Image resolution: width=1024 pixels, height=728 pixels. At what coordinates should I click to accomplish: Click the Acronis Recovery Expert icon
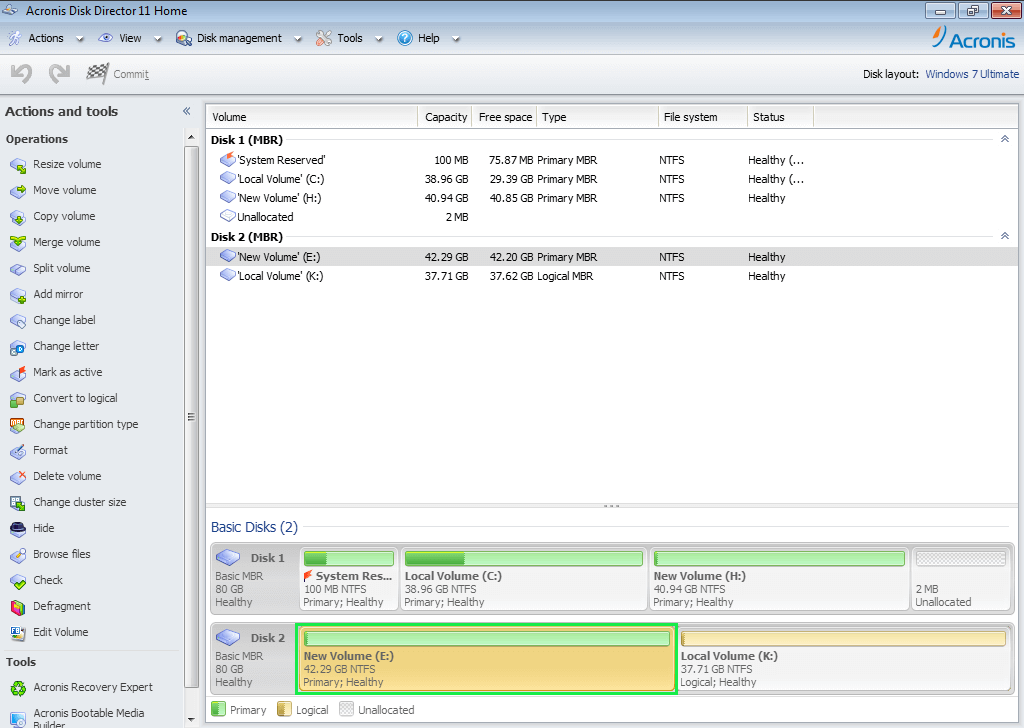click(18, 688)
